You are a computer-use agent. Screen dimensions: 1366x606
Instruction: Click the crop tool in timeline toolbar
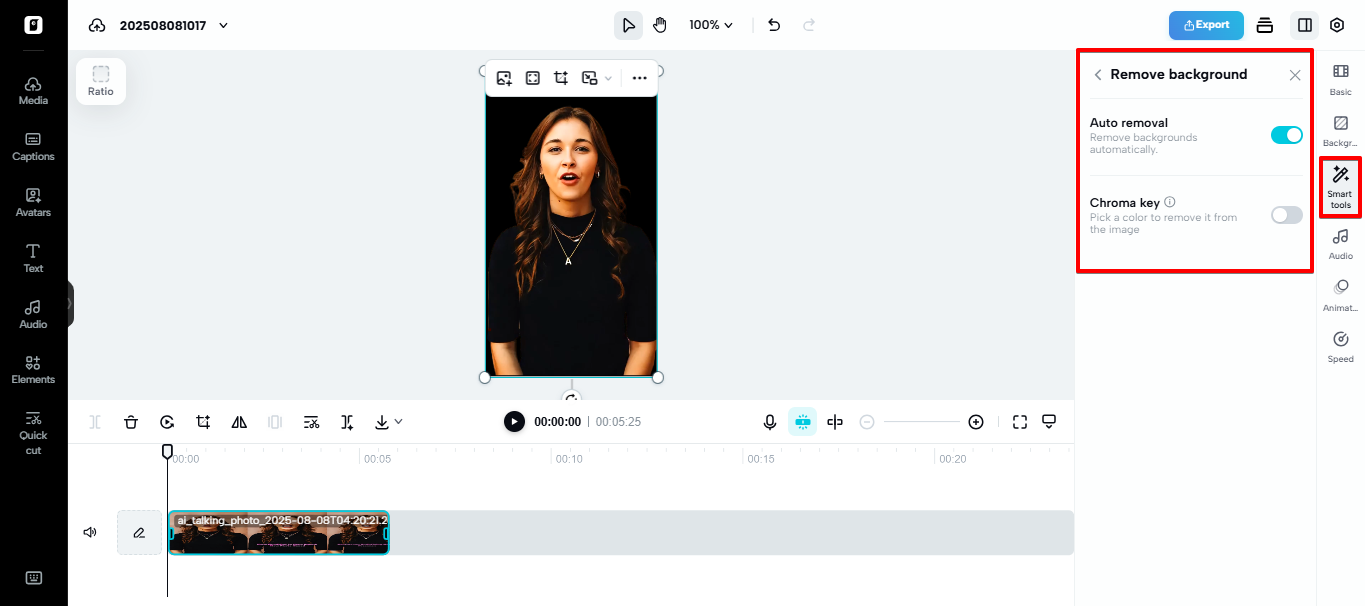coord(203,422)
